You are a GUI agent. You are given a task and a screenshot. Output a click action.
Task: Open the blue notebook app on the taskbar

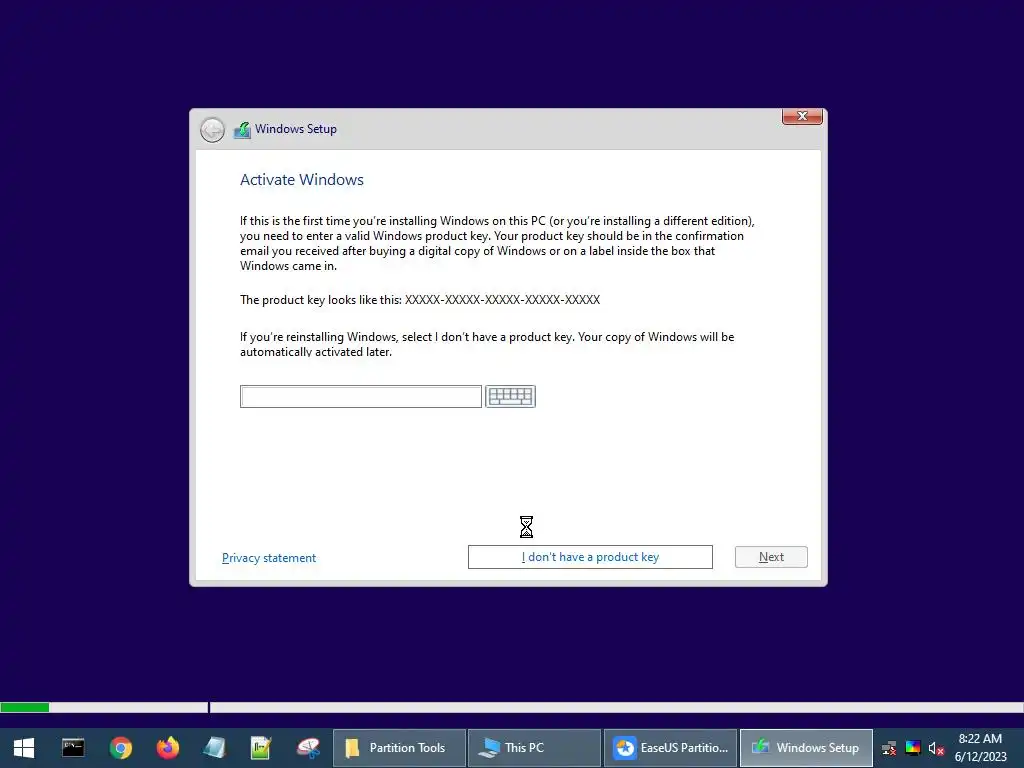click(x=214, y=748)
